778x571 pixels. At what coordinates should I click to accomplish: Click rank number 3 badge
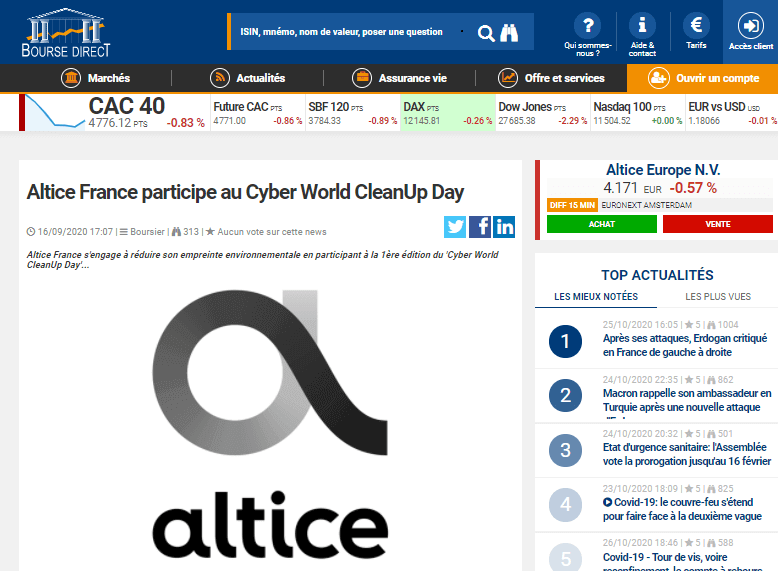[565, 450]
